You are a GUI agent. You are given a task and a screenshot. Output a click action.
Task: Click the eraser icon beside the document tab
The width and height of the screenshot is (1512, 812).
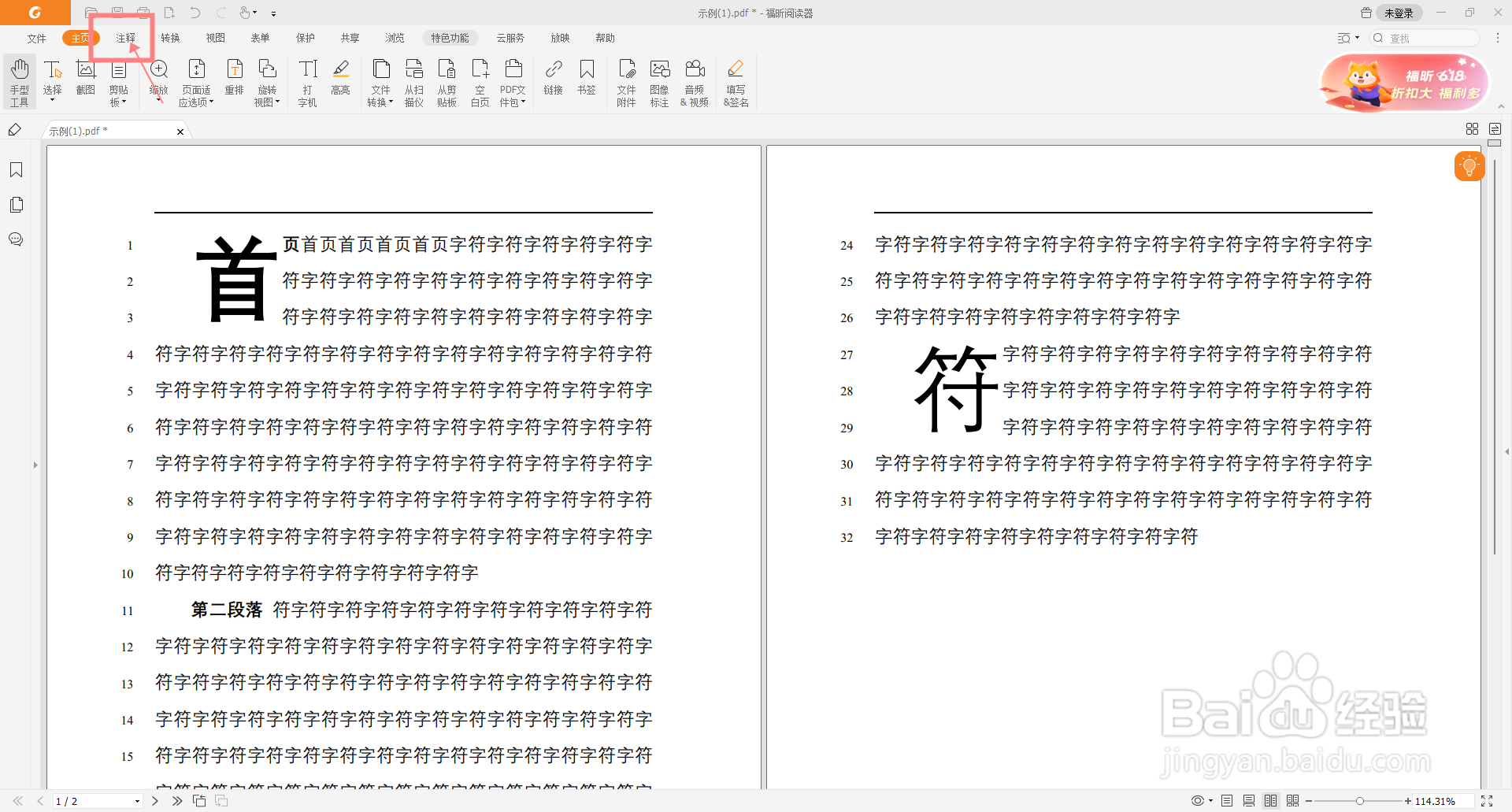coord(15,130)
